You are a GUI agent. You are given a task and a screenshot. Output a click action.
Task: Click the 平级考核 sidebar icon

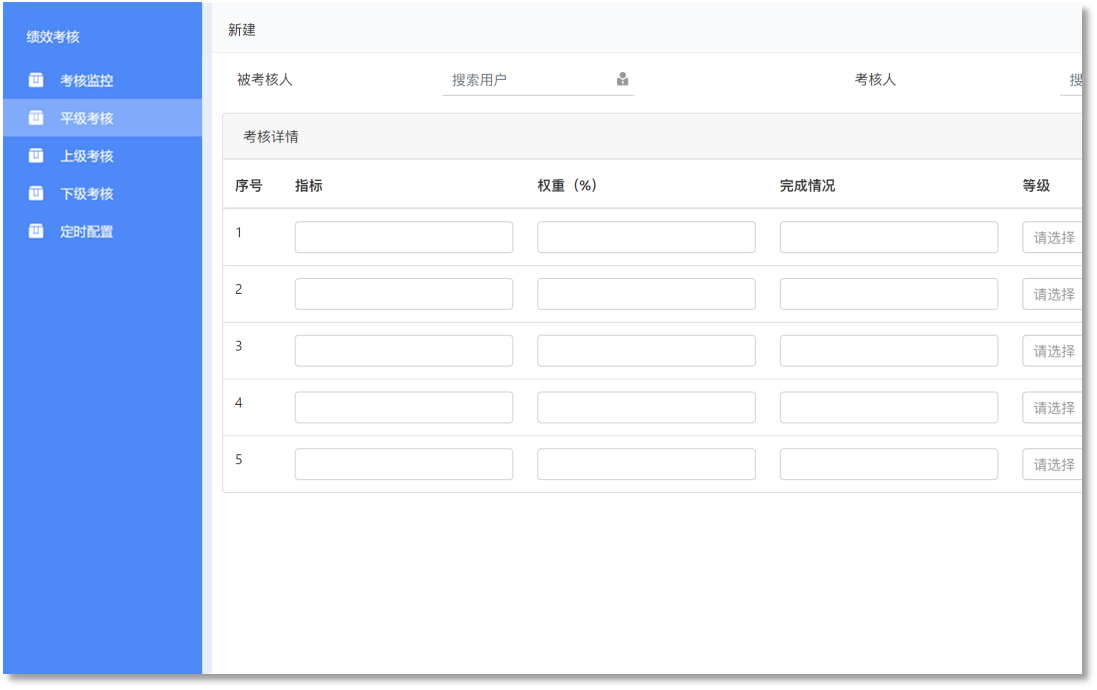pos(36,118)
